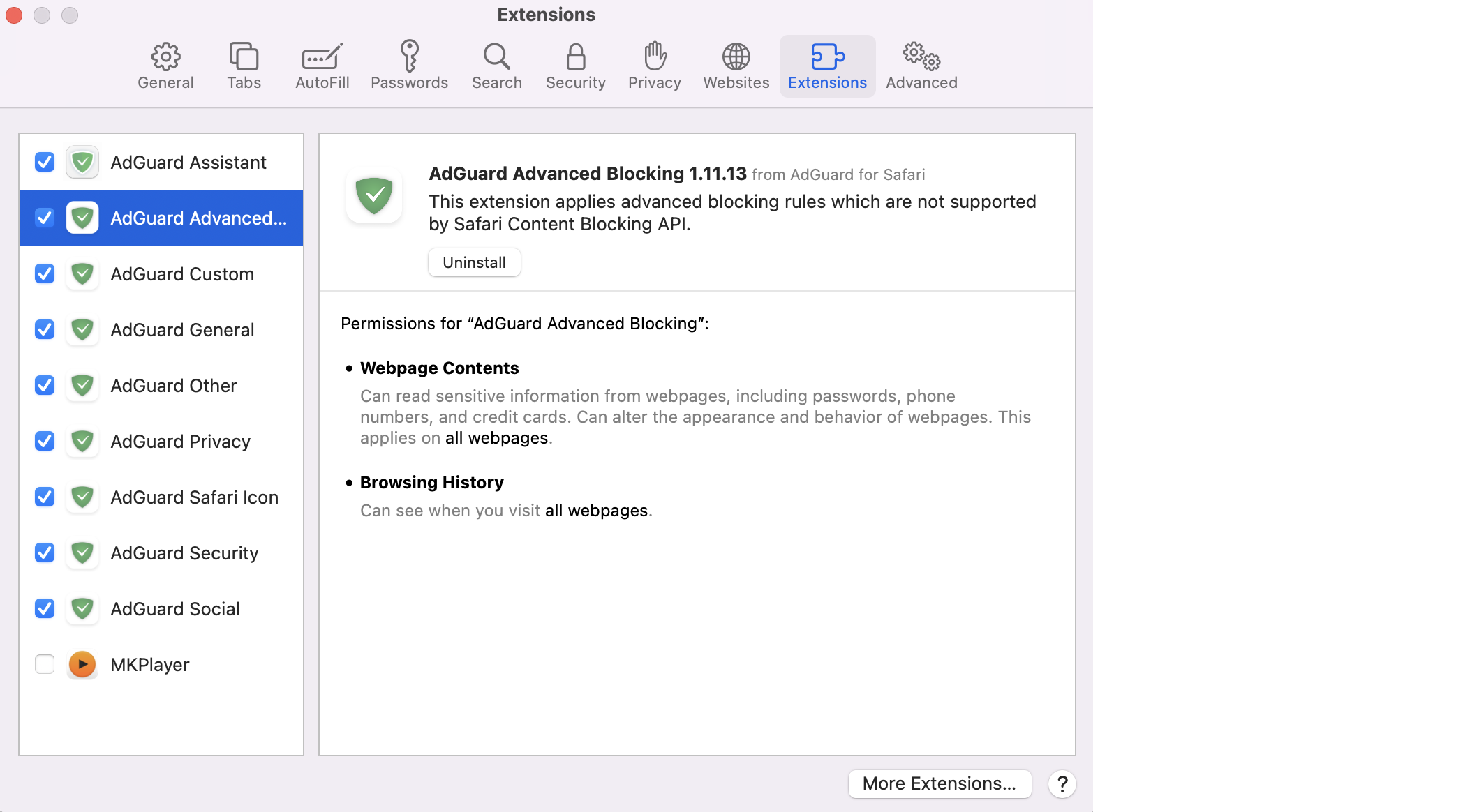Select AdGuard Safari Icon extension
This screenshot has width=1463, height=812.
(x=161, y=497)
